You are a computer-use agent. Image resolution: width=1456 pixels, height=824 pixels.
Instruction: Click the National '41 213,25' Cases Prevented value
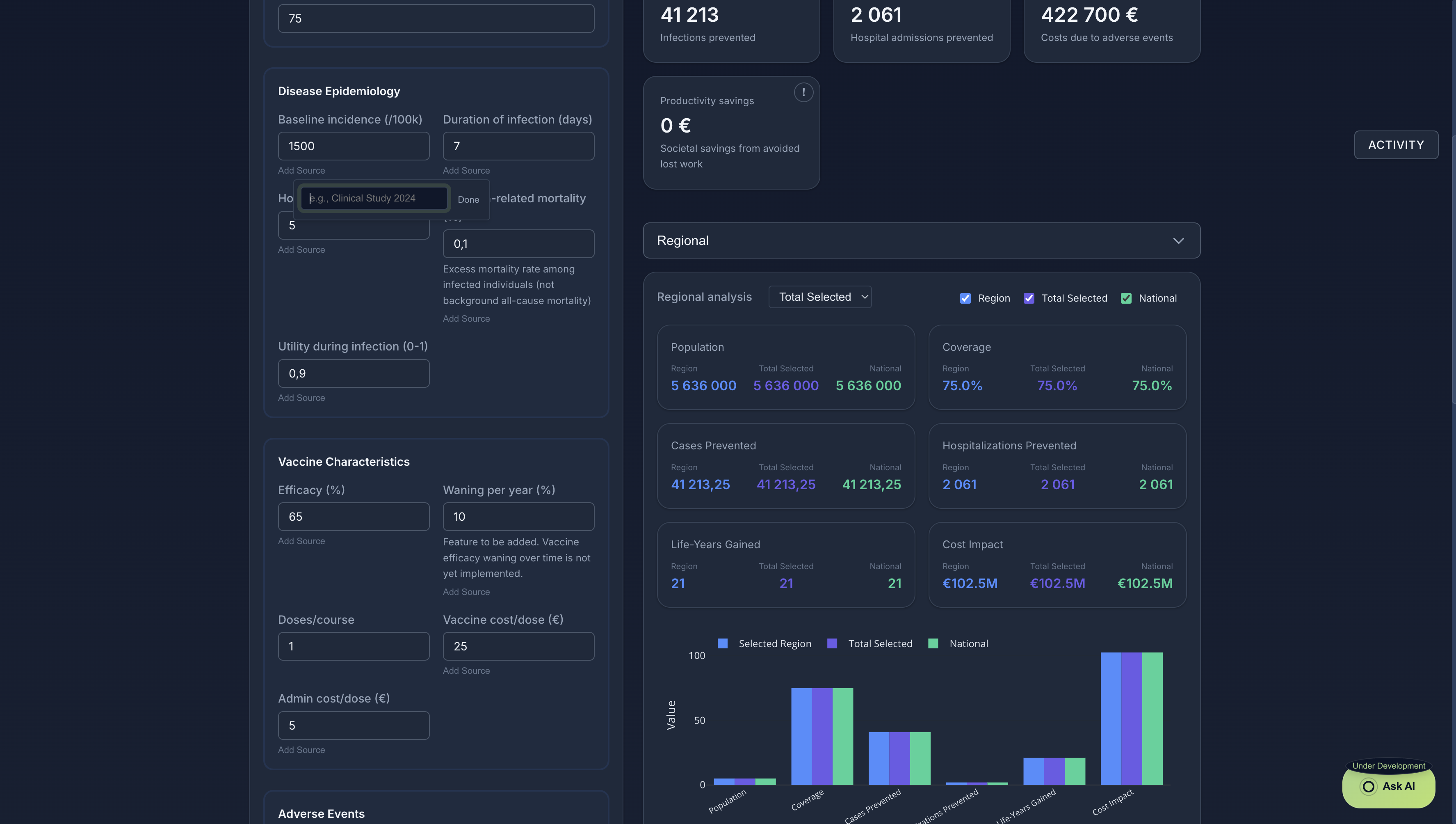click(x=872, y=485)
